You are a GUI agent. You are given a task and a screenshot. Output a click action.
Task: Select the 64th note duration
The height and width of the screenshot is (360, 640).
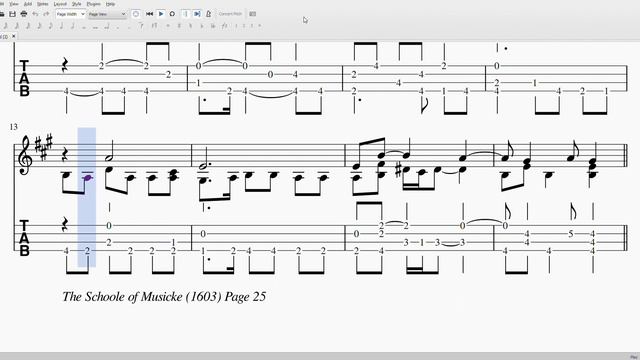[17, 26]
